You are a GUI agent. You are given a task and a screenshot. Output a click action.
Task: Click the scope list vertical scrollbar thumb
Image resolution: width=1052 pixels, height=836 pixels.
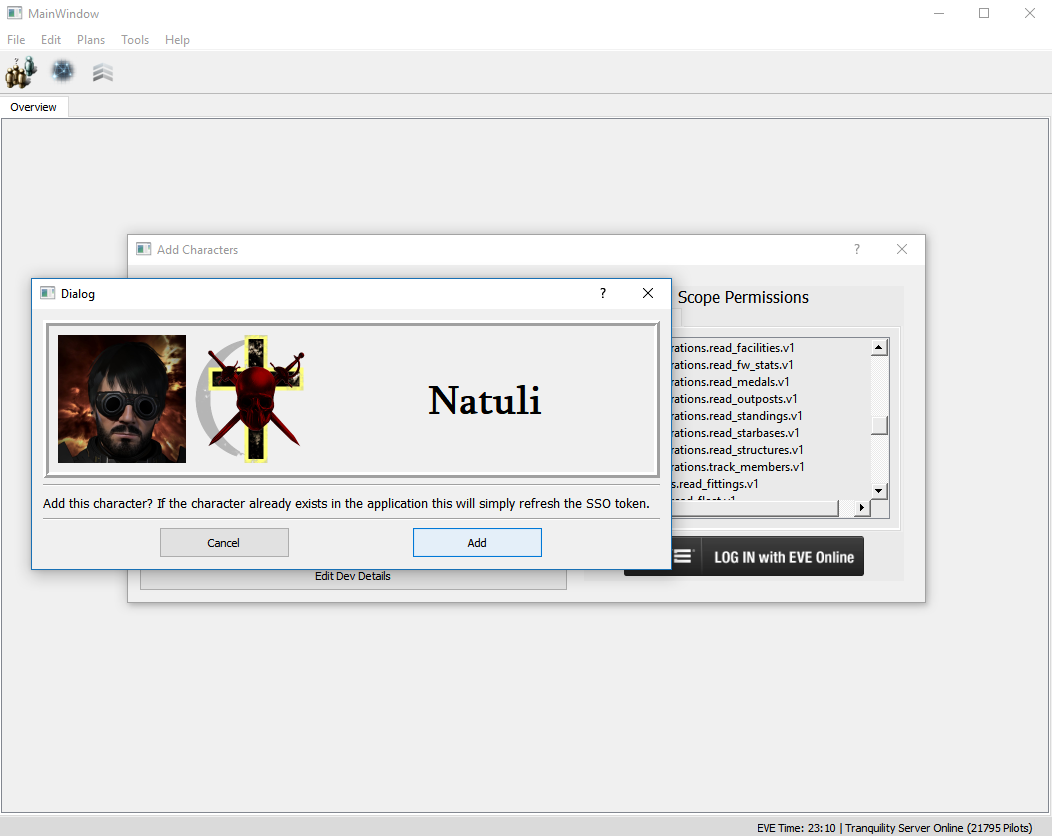(879, 425)
